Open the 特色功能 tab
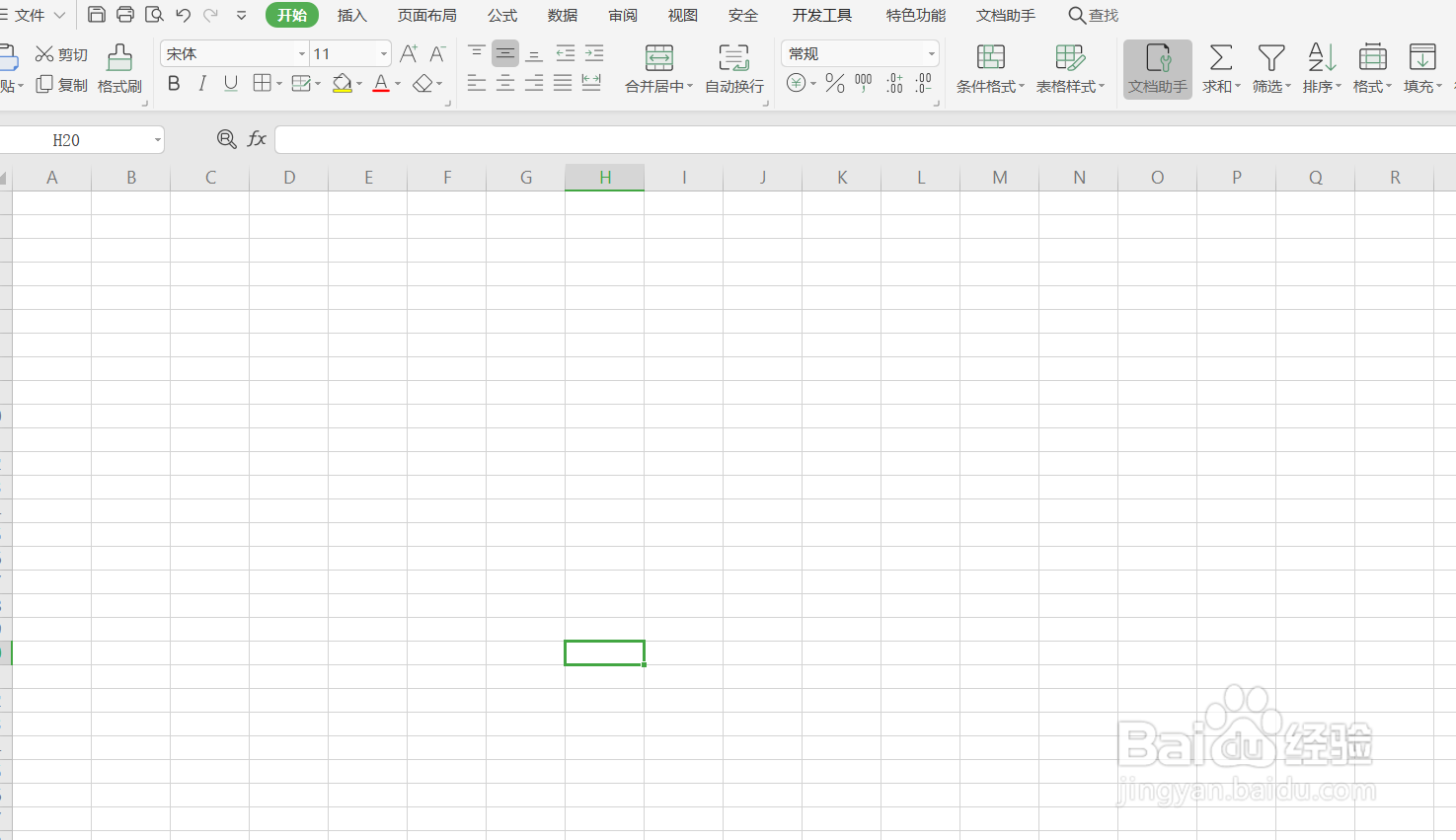The image size is (1456, 840). pos(916,15)
